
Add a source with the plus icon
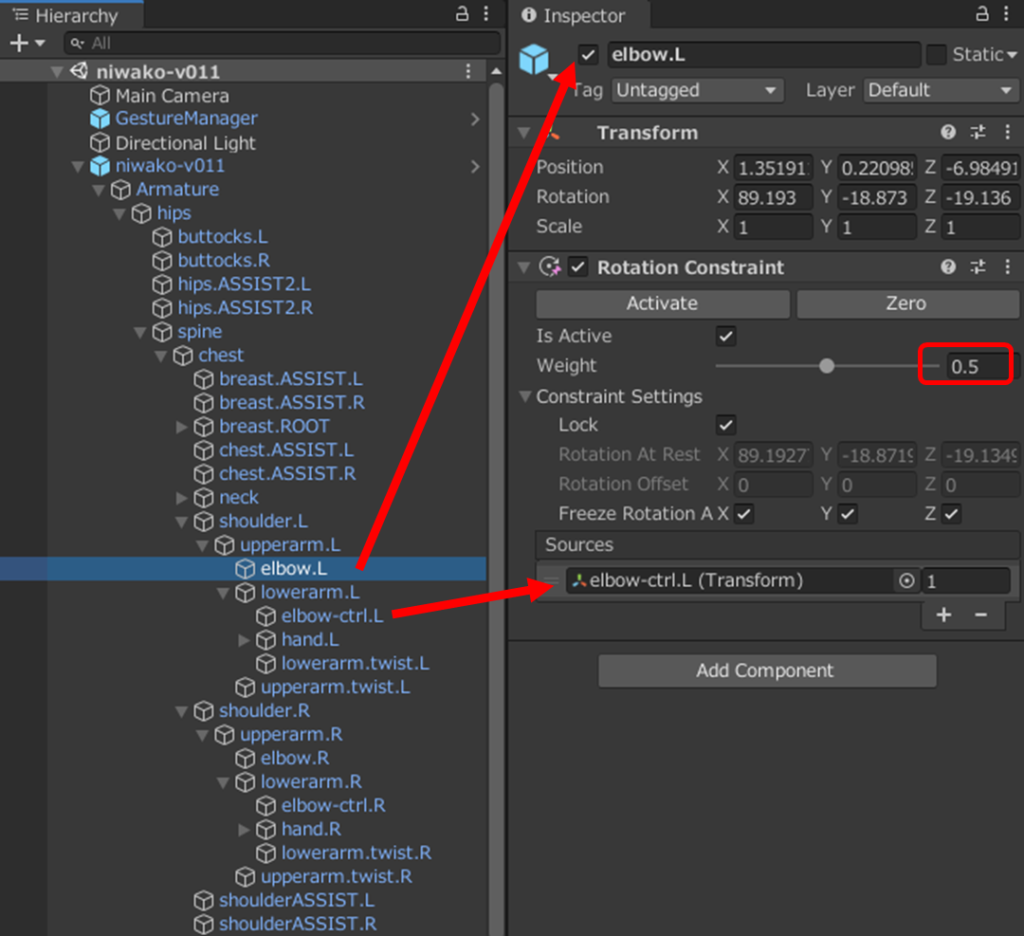point(943,615)
